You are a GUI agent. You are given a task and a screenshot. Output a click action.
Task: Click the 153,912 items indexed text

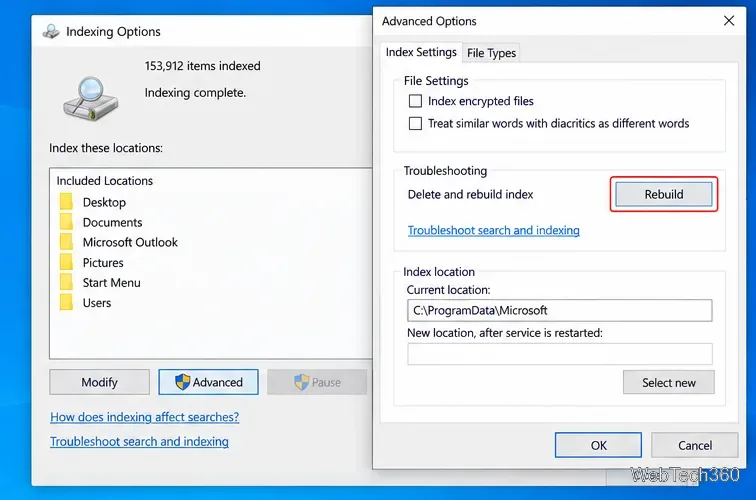tap(202, 66)
